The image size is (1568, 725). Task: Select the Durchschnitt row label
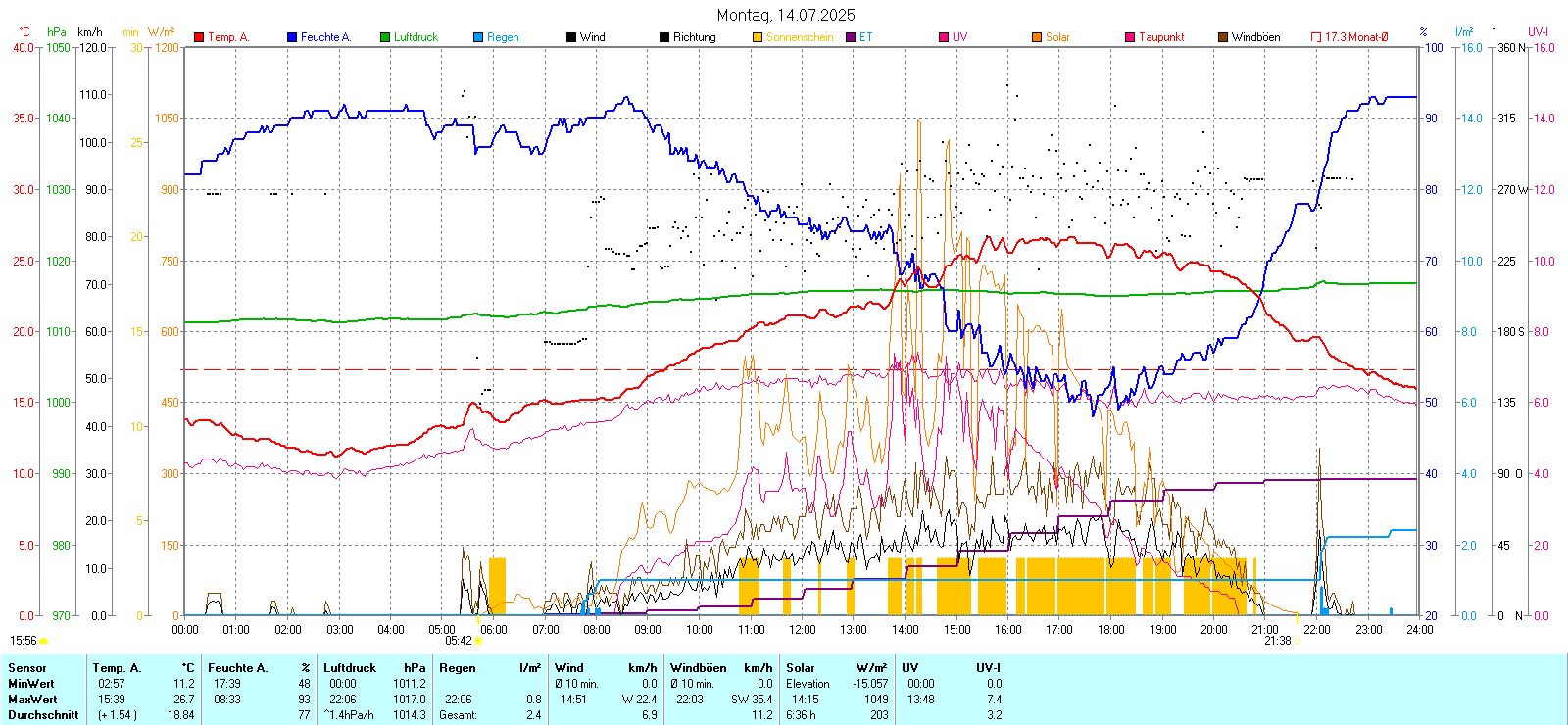point(43,715)
